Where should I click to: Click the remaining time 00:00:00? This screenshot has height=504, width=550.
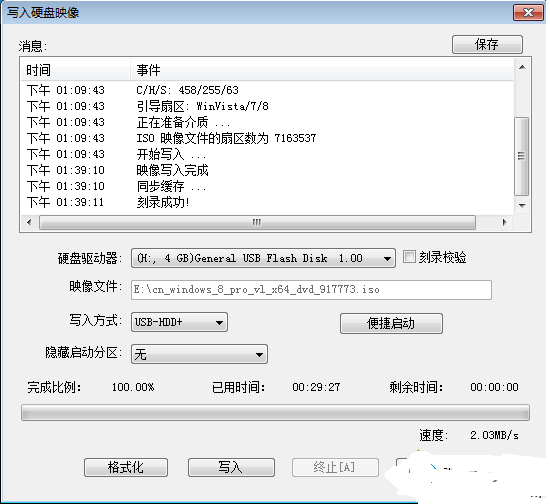click(x=495, y=387)
